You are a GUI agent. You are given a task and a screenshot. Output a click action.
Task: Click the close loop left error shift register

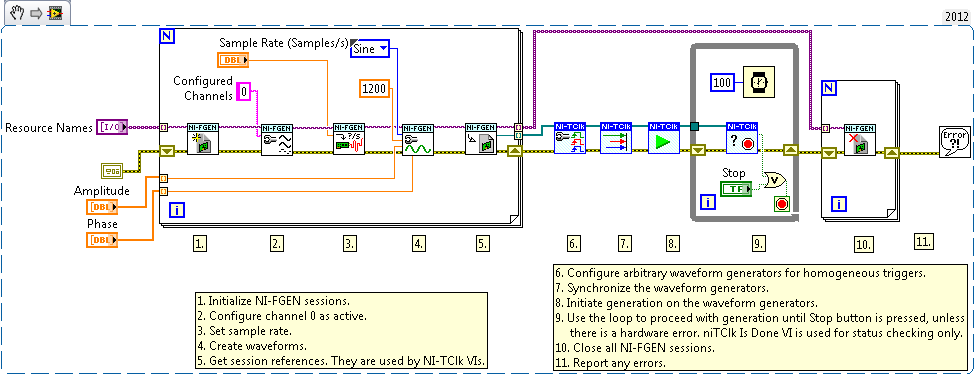[x=828, y=153]
